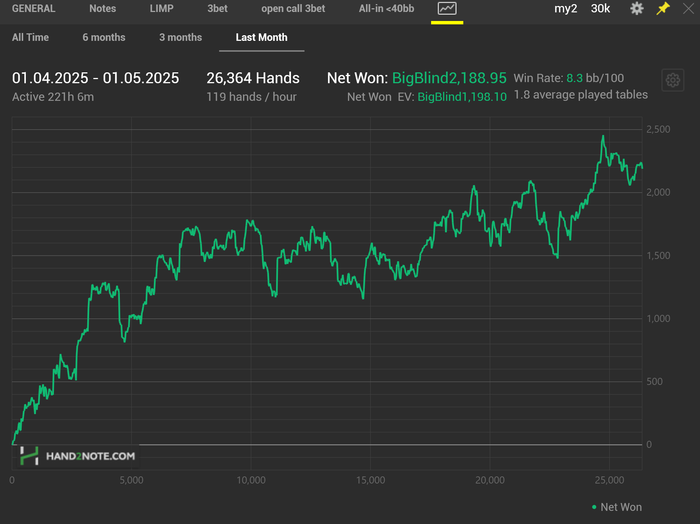Click the 2,000 y-axis label

(x=658, y=192)
